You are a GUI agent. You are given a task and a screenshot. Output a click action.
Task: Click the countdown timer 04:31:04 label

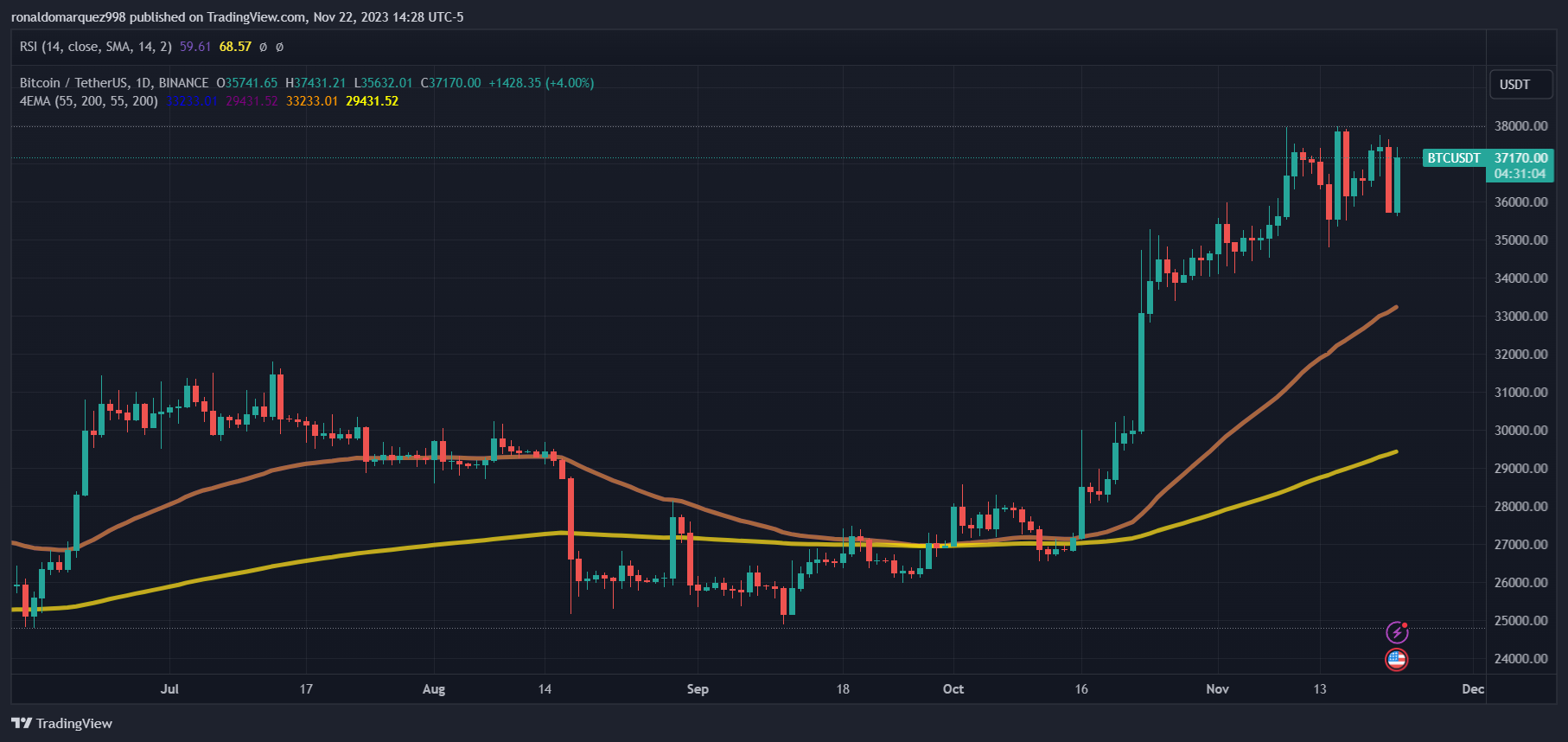(x=1520, y=174)
